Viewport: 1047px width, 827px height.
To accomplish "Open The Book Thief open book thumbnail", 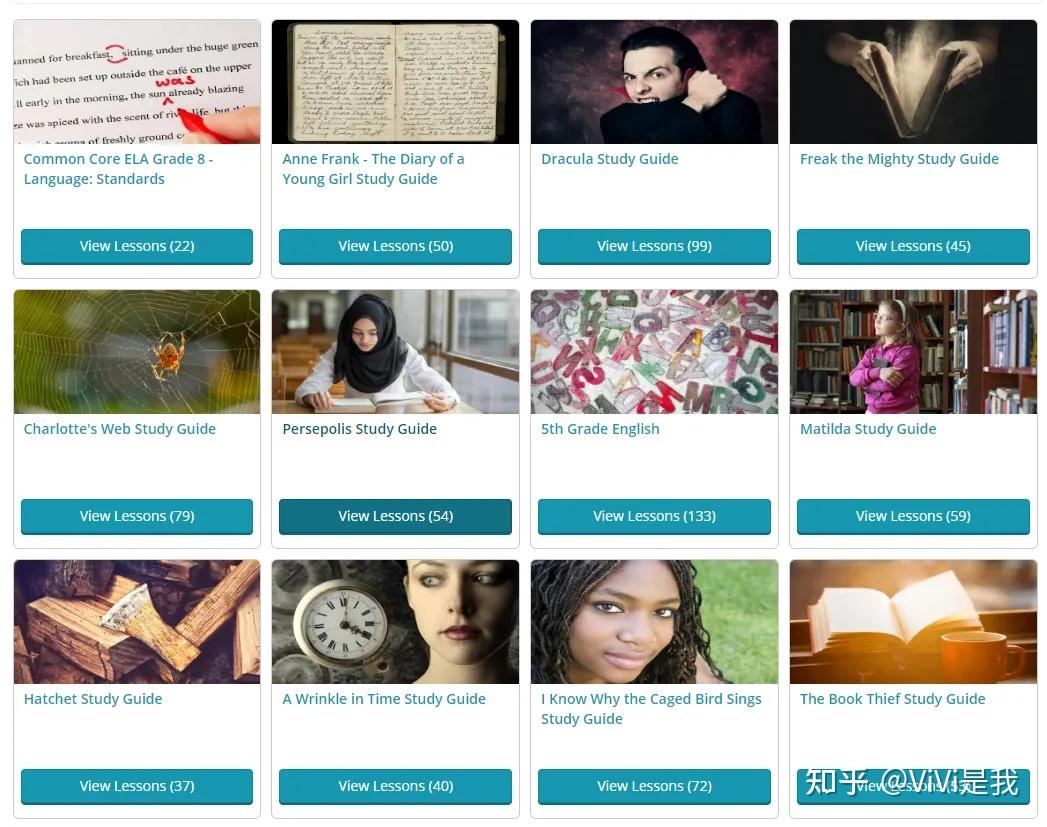I will coord(913,621).
